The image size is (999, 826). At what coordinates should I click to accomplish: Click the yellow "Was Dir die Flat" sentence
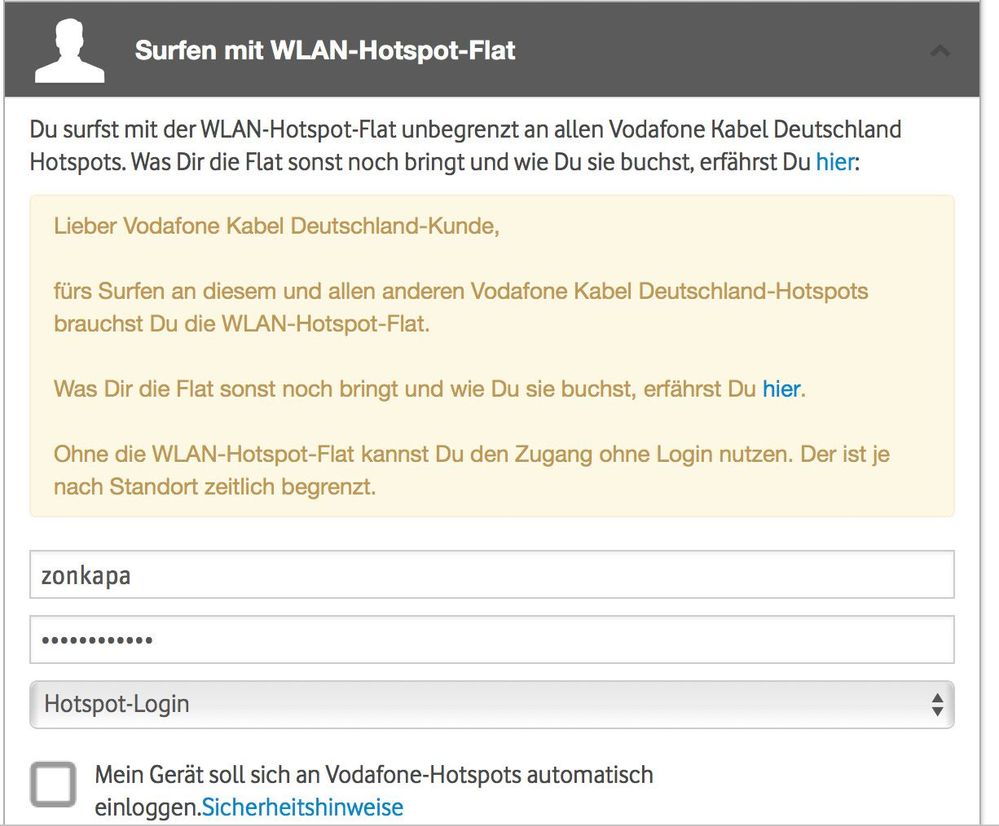(x=404, y=389)
